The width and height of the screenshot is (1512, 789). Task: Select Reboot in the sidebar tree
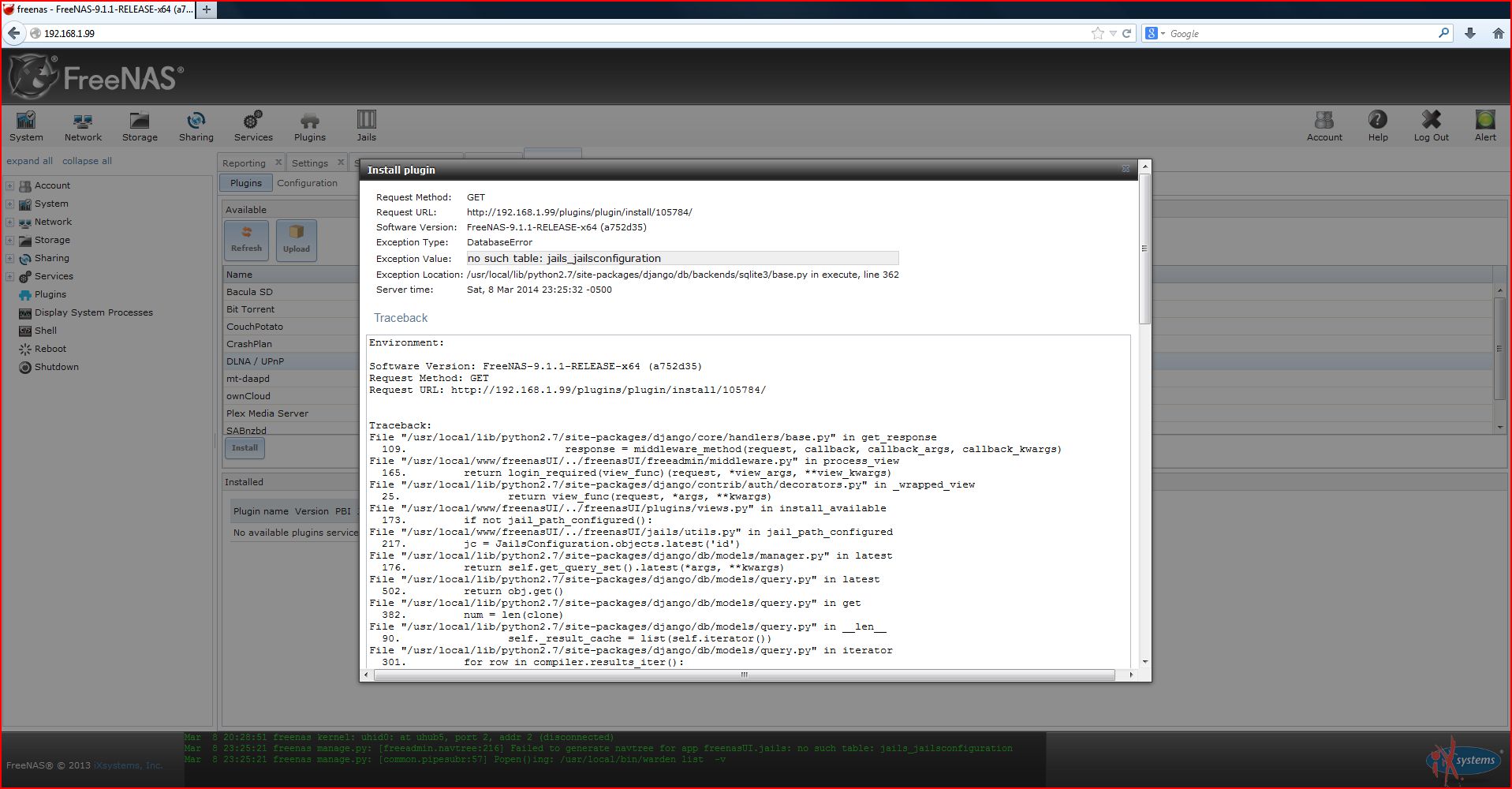tap(50, 349)
